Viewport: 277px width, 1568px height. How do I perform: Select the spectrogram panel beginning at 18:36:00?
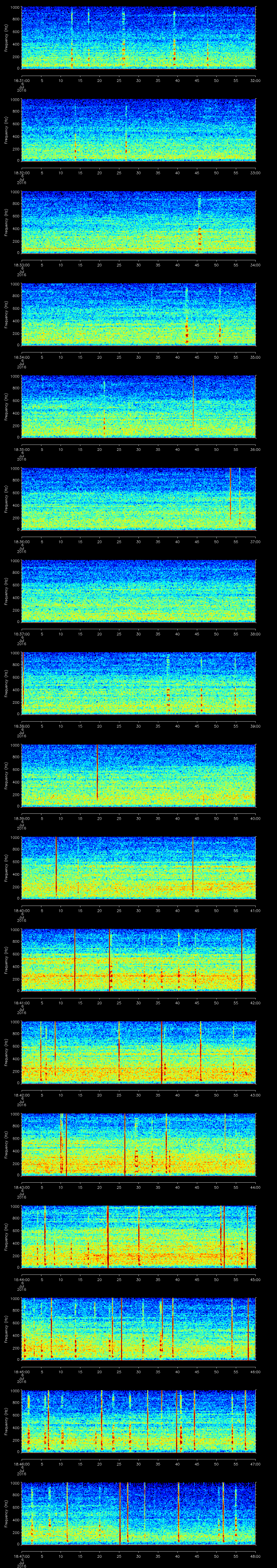point(139,499)
